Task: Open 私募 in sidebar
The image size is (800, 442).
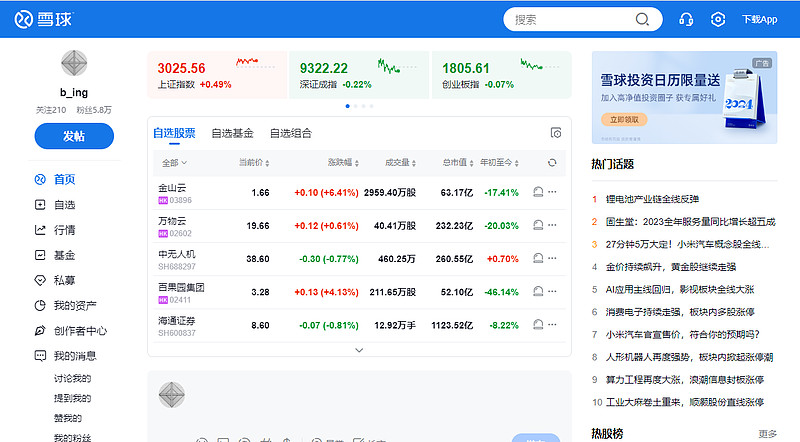Action: 55,280
